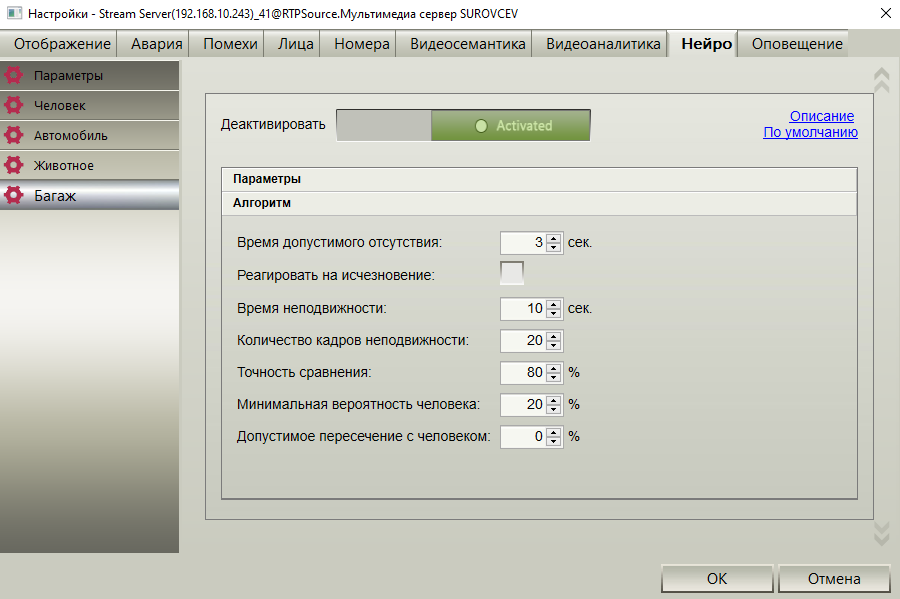This screenshot has height=599, width=900.
Task: Click the Время неподвижности input field
Action: click(523, 309)
